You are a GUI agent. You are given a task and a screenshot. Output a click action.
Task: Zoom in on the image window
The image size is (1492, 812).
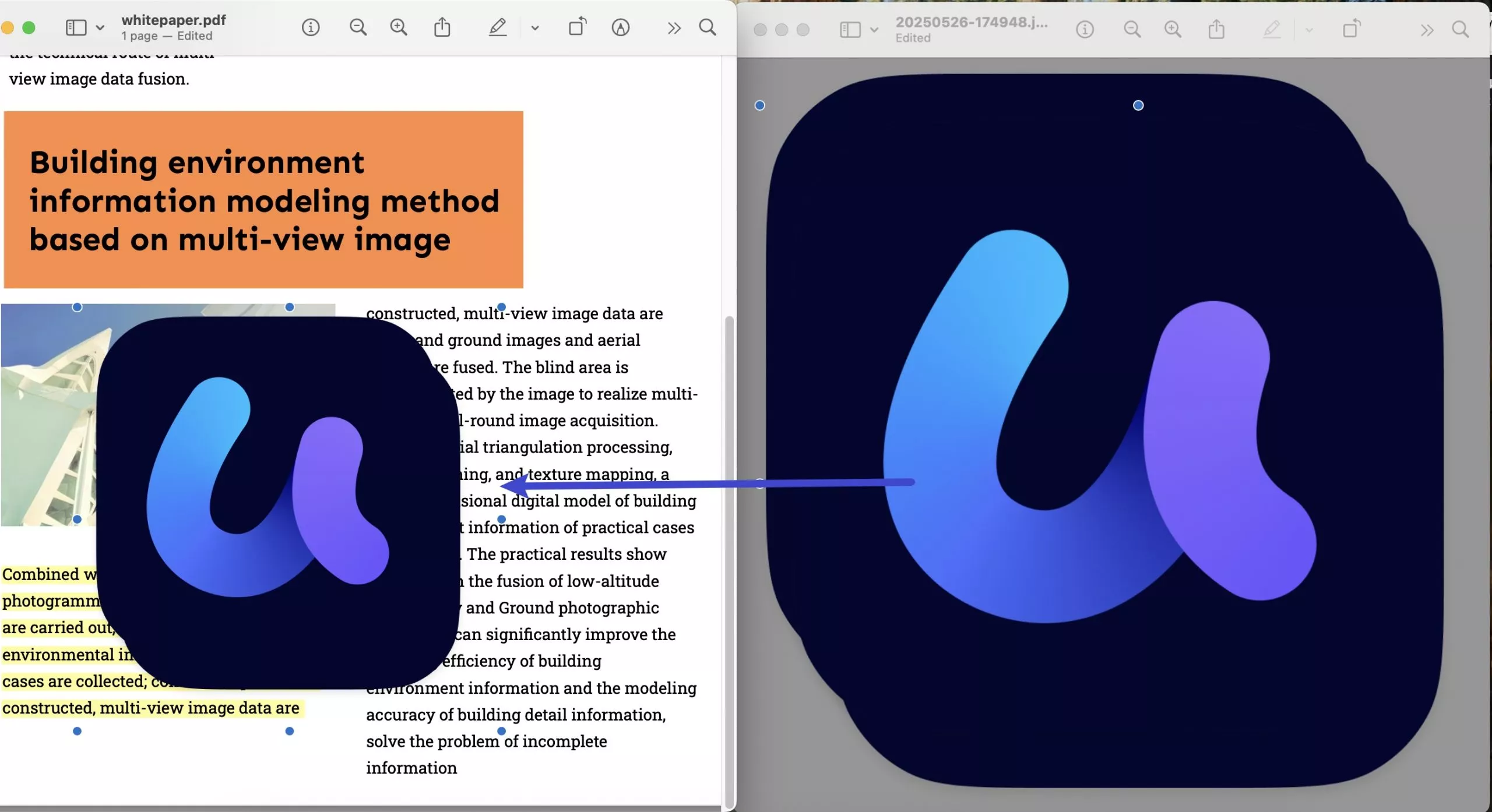(x=1173, y=30)
